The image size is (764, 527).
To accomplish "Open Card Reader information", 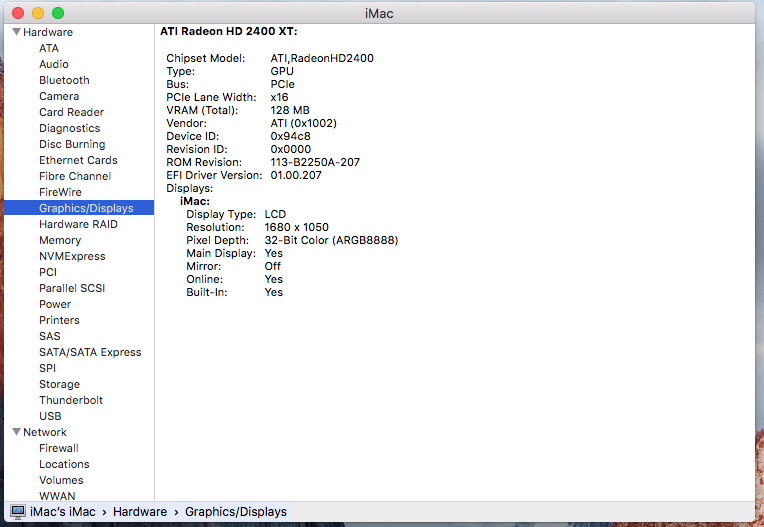I will point(72,112).
